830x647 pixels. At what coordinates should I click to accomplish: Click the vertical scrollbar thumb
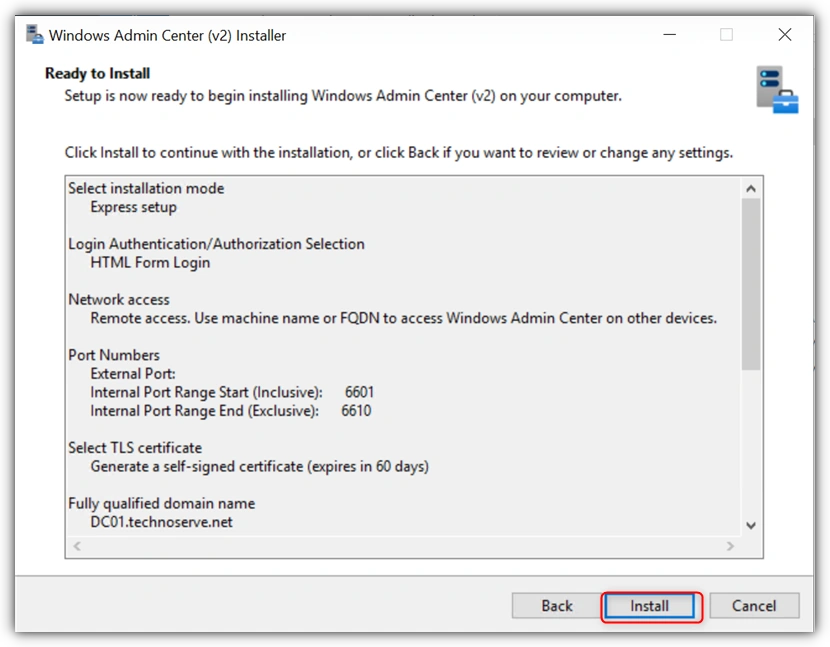tap(751, 284)
